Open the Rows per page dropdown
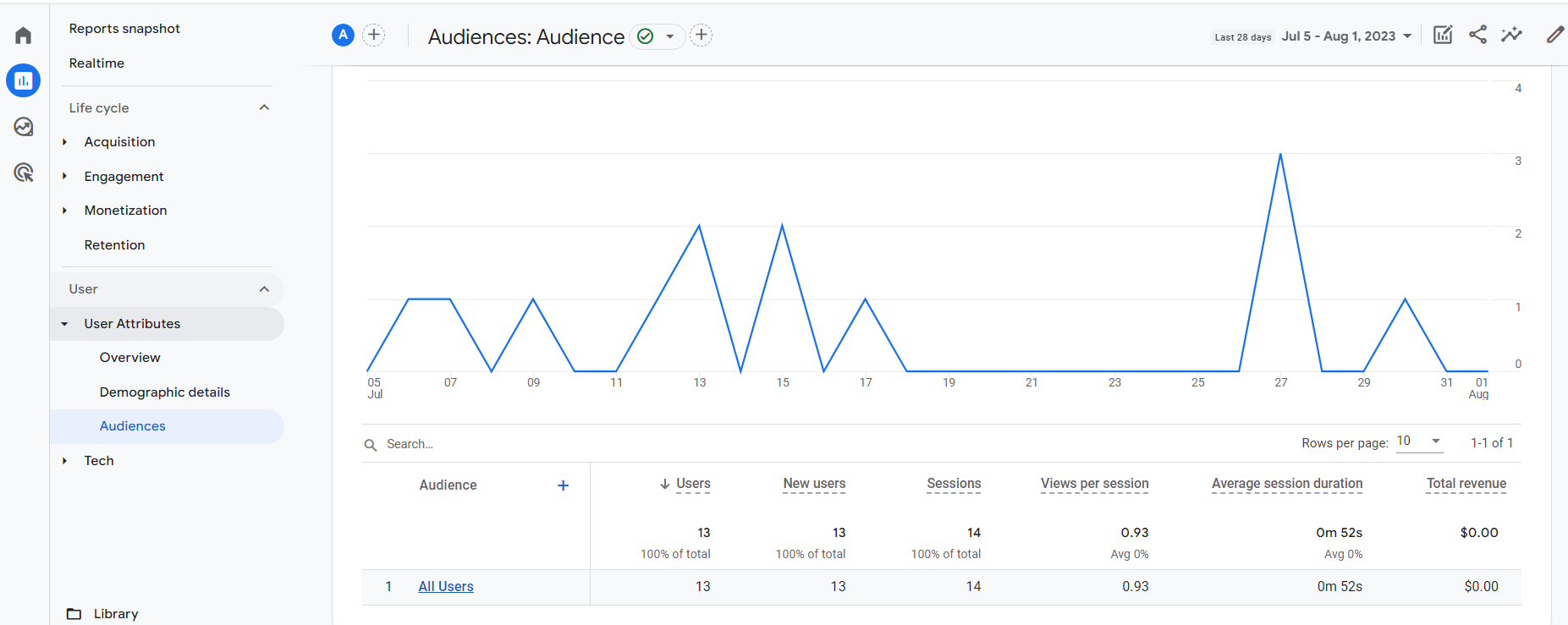1568x625 pixels. point(1419,441)
